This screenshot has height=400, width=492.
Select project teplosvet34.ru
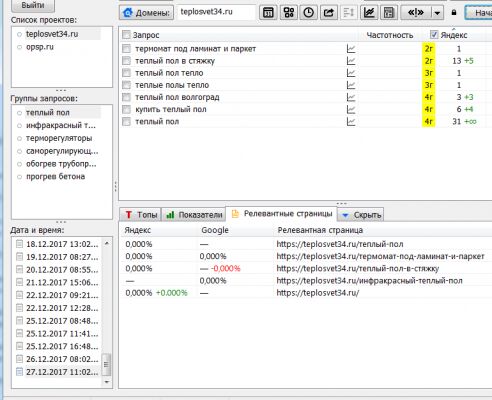(52, 34)
